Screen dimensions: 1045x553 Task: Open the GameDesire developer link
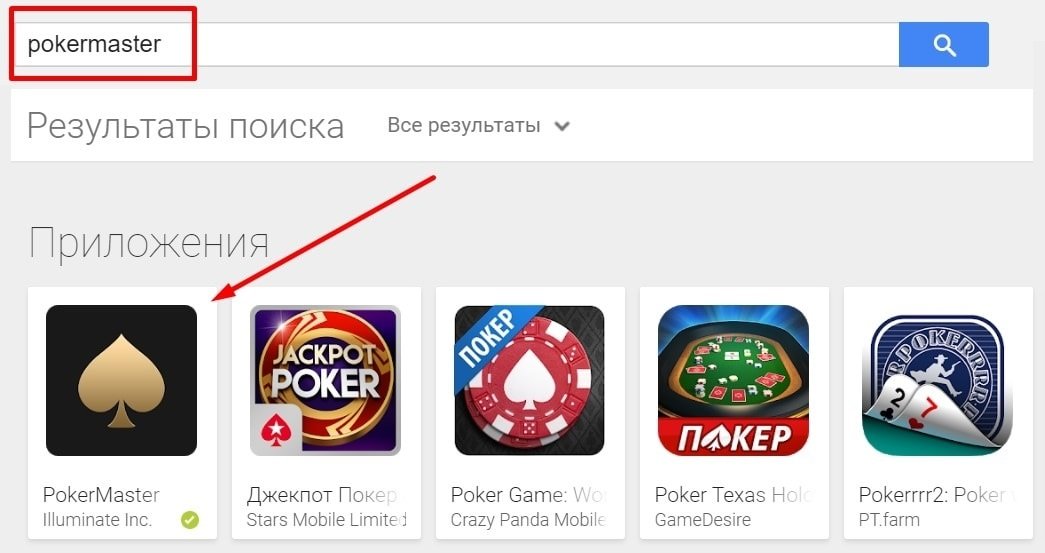click(x=702, y=520)
